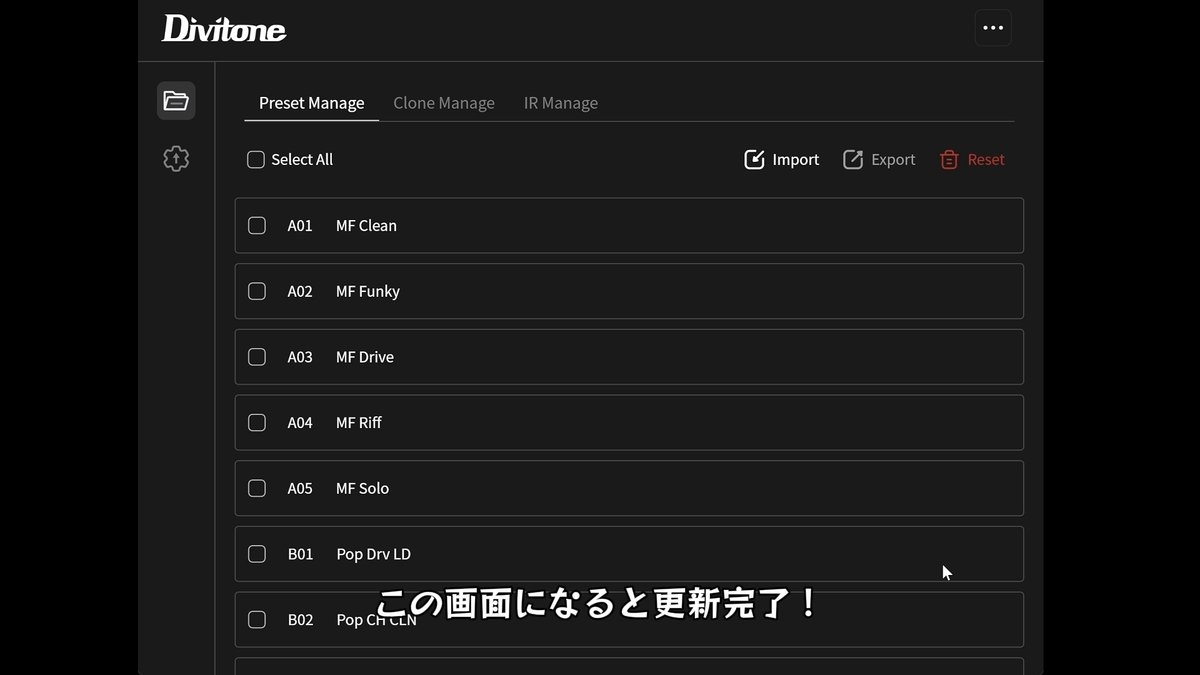Check the A01 MF Clean checkbox
Viewport: 1200px width, 675px height.
(257, 225)
